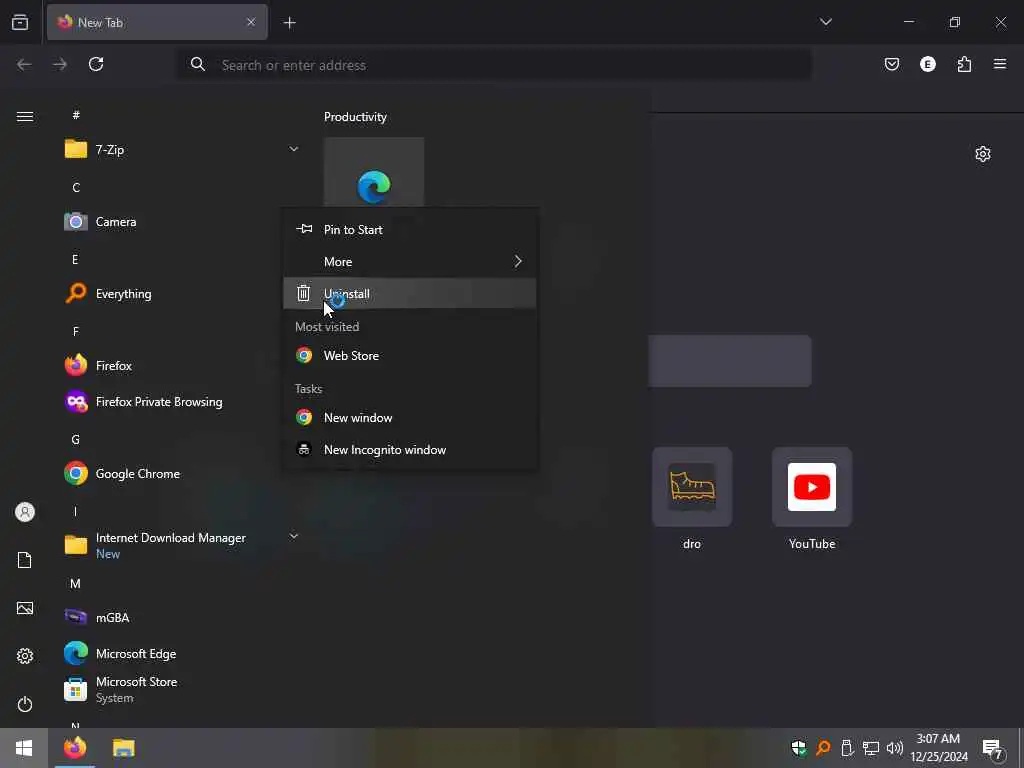Select New Incognito window task
The image size is (1024, 768).
tap(410, 450)
